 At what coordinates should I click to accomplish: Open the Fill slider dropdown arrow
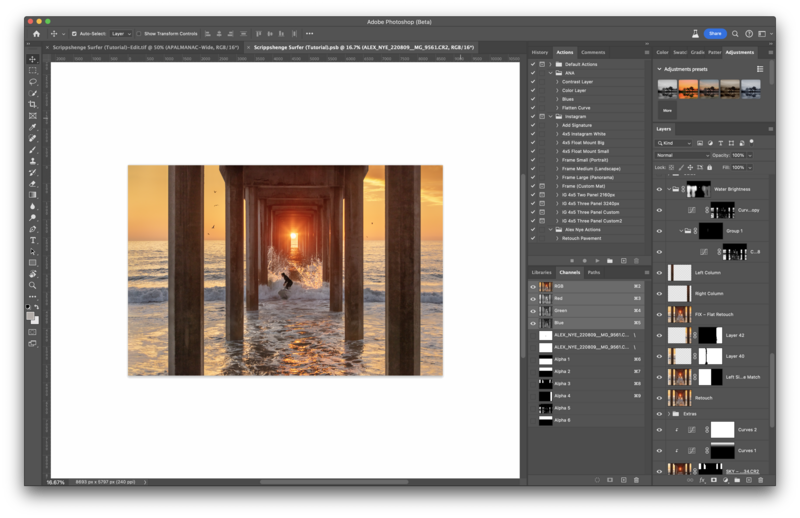750,167
